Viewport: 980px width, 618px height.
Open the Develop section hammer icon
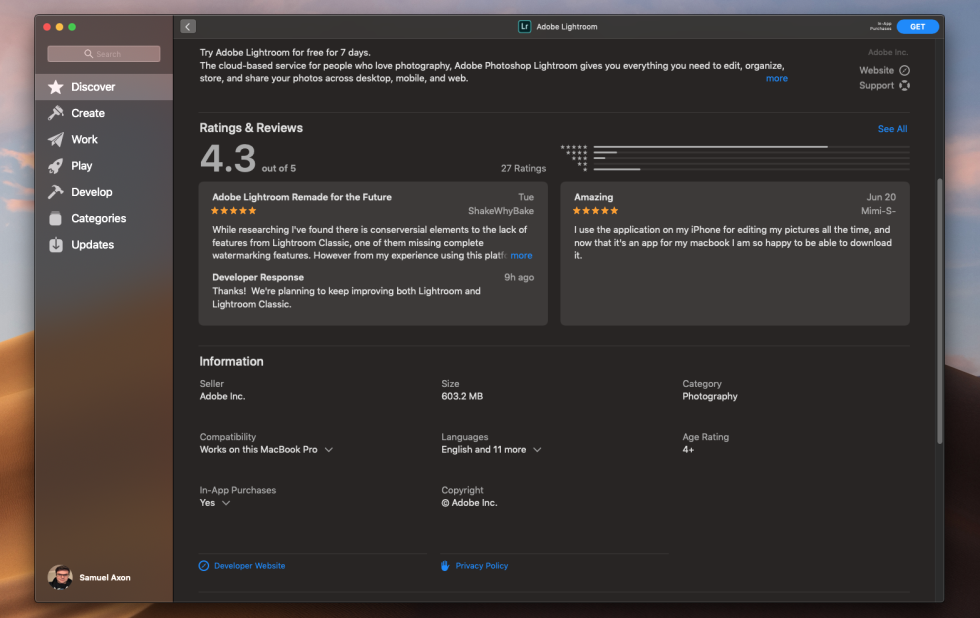56,192
